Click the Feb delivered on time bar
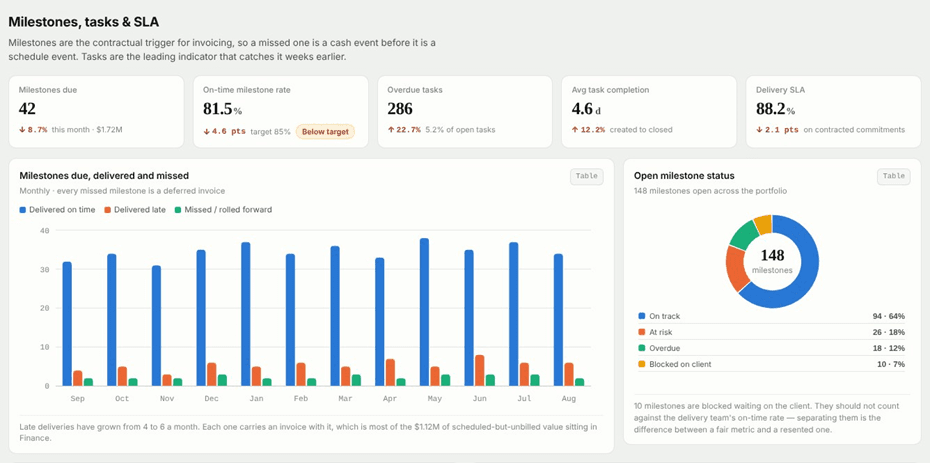The image size is (930, 463). pyautogui.click(x=290, y=320)
